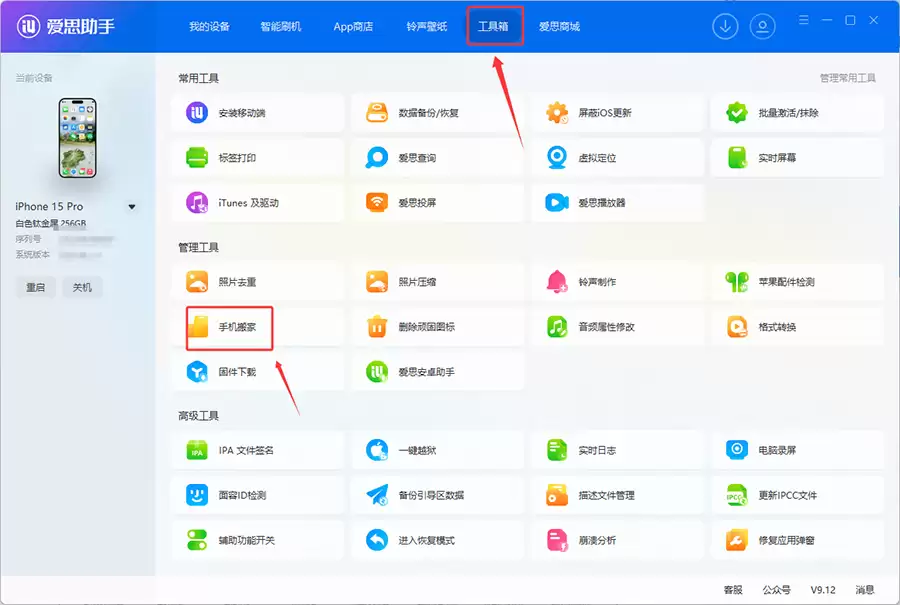The height and width of the screenshot is (605, 900).
Task: Select the 工具箱 toolbox tab
Action: coord(494,26)
